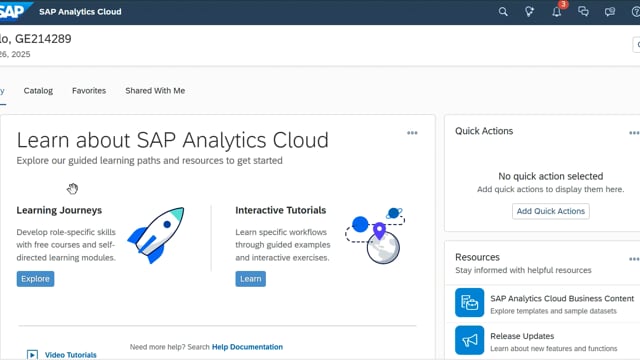The image size is (640, 360).
Task: Open notifications bell with badge
Action: (557, 11)
